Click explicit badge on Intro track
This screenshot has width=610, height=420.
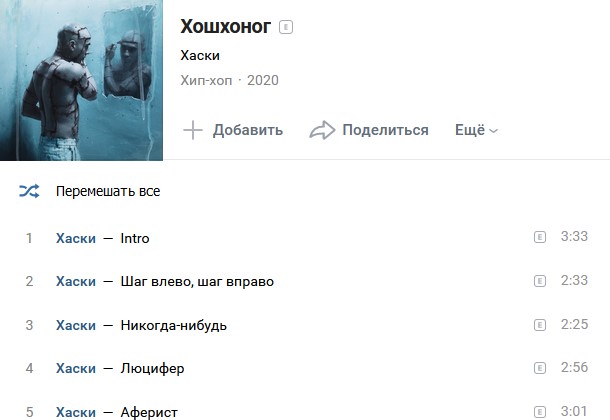click(540, 237)
